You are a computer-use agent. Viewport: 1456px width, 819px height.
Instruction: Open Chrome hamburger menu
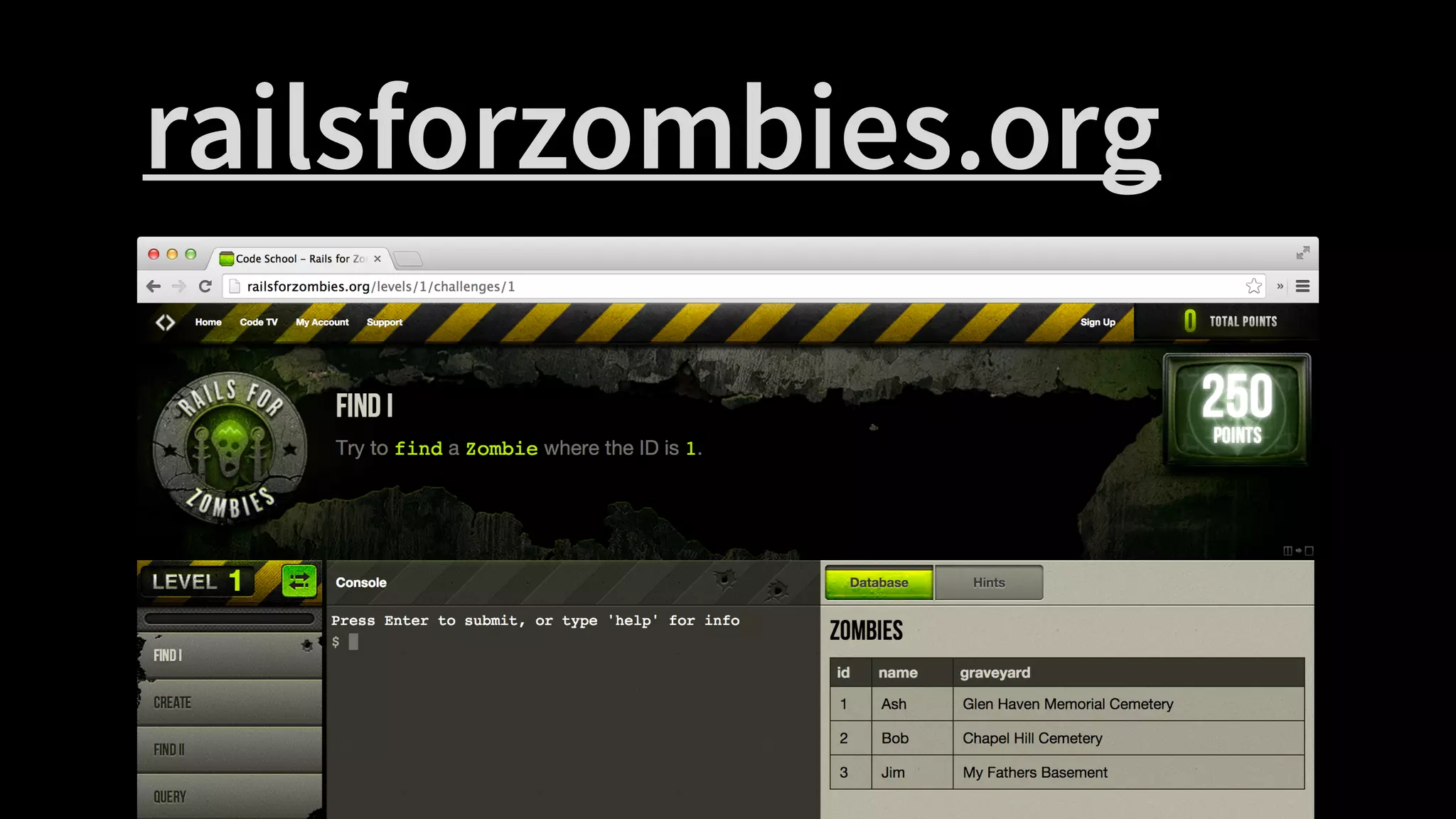tap(1302, 287)
